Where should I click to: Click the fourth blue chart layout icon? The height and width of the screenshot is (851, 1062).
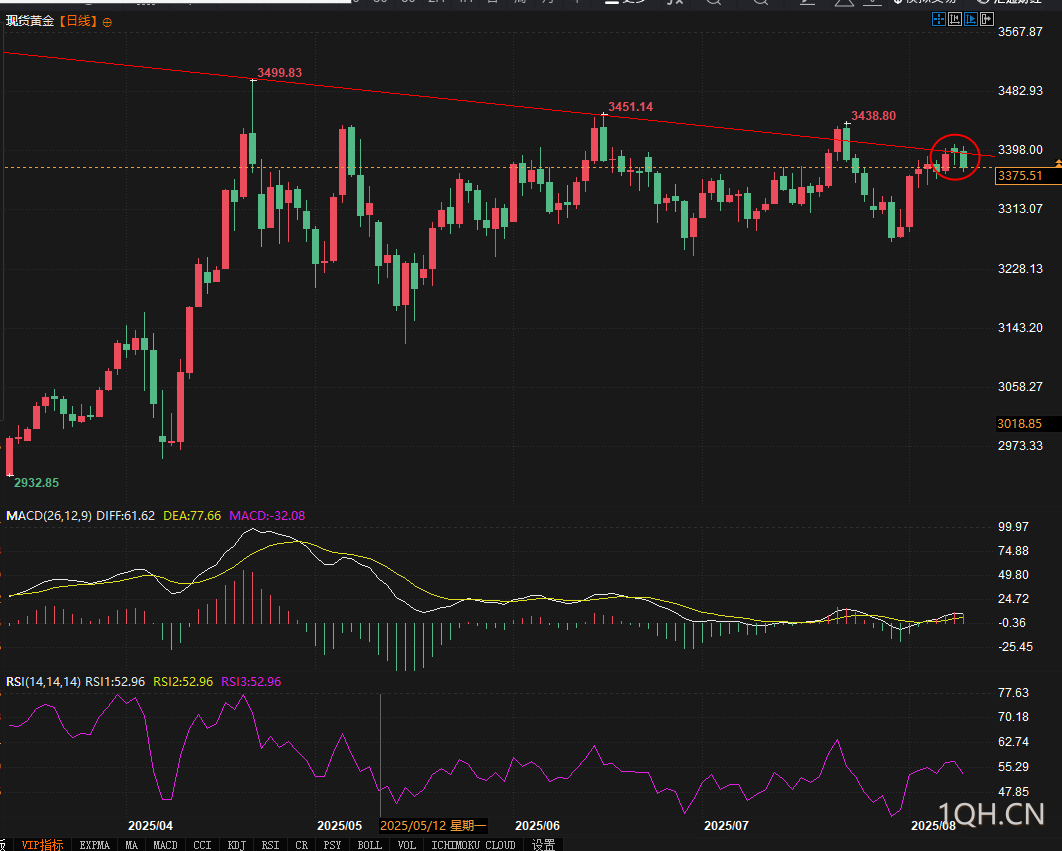tap(986, 19)
